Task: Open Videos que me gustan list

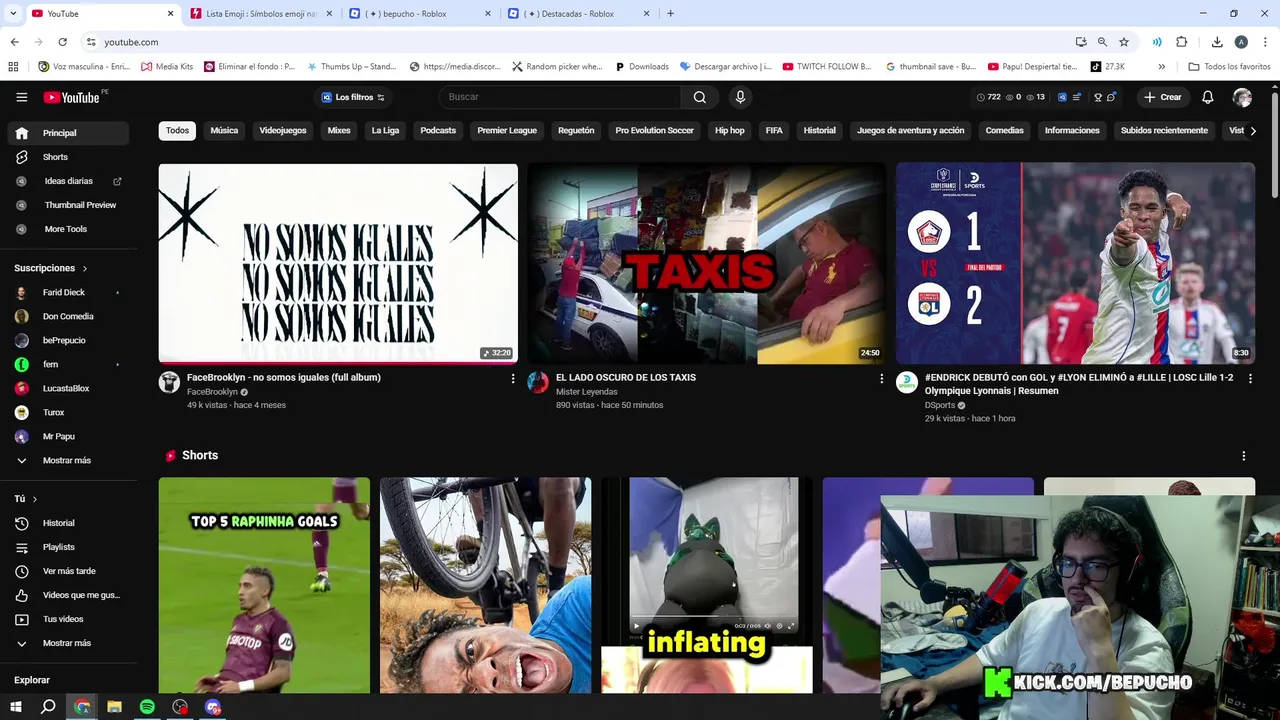Action: click(68, 595)
